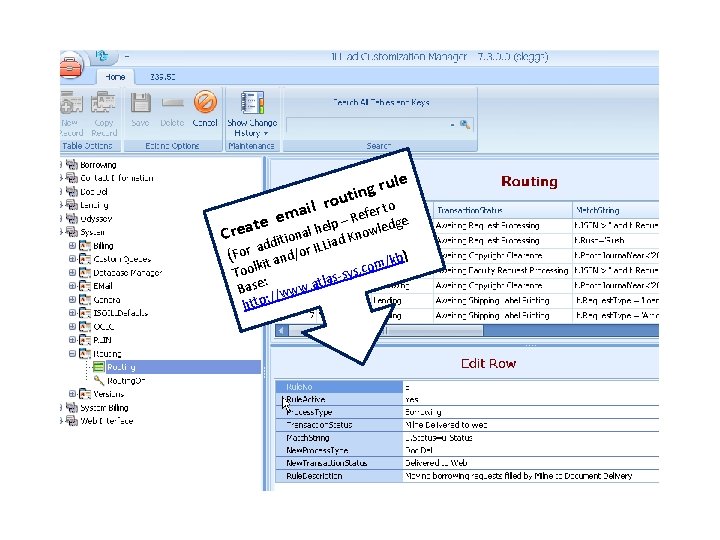Viewport: 720px width, 540px height.
Task: Click the Copy Record icon
Action: pyautogui.click(x=103, y=102)
